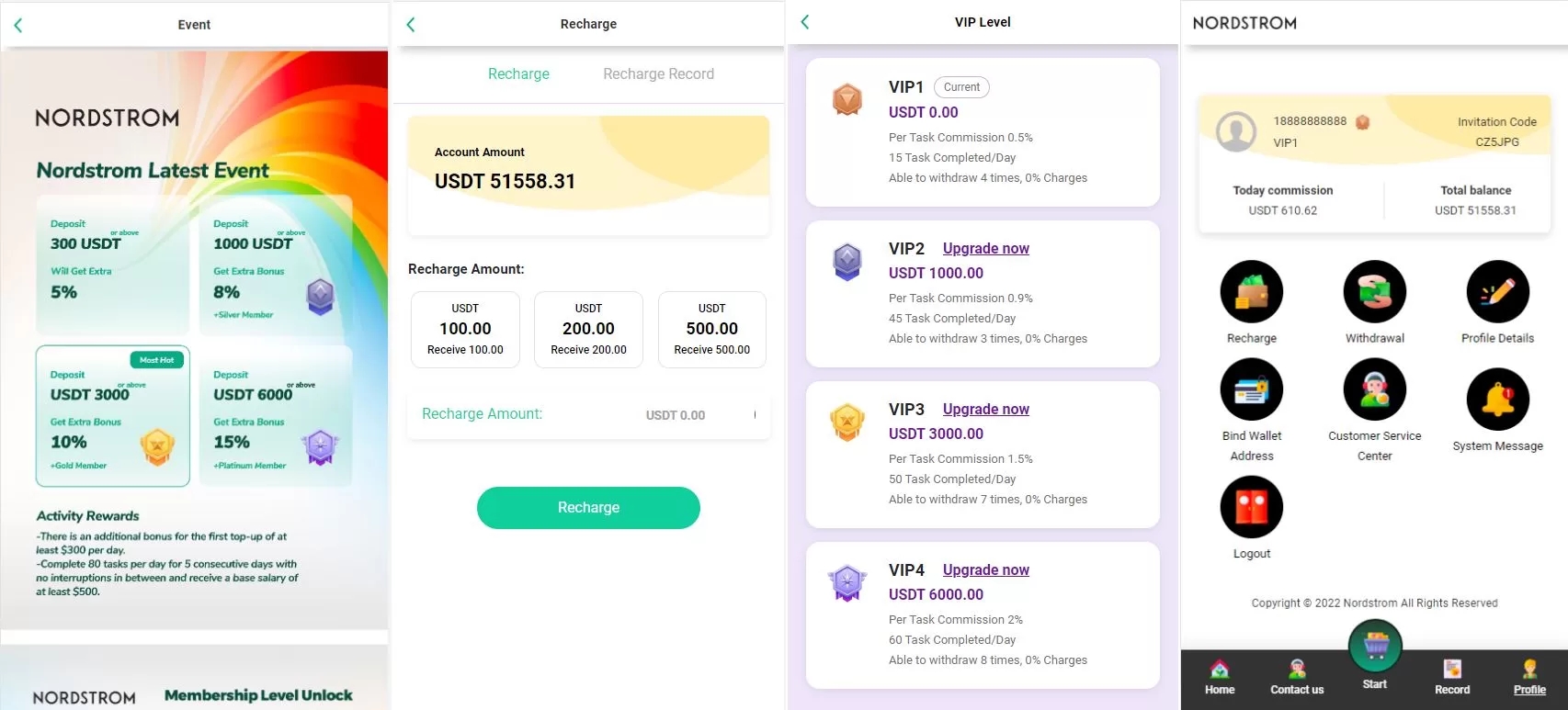Click Upgrade now for VIP2
The height and width of the screenshot is (710, 1568).
[985, 248]
